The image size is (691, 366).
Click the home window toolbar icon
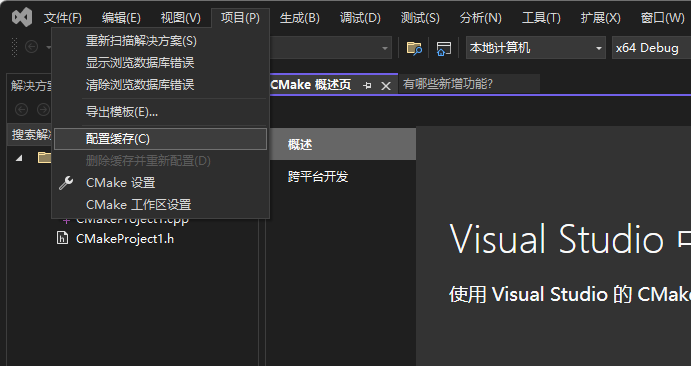[x=443, y=48]
